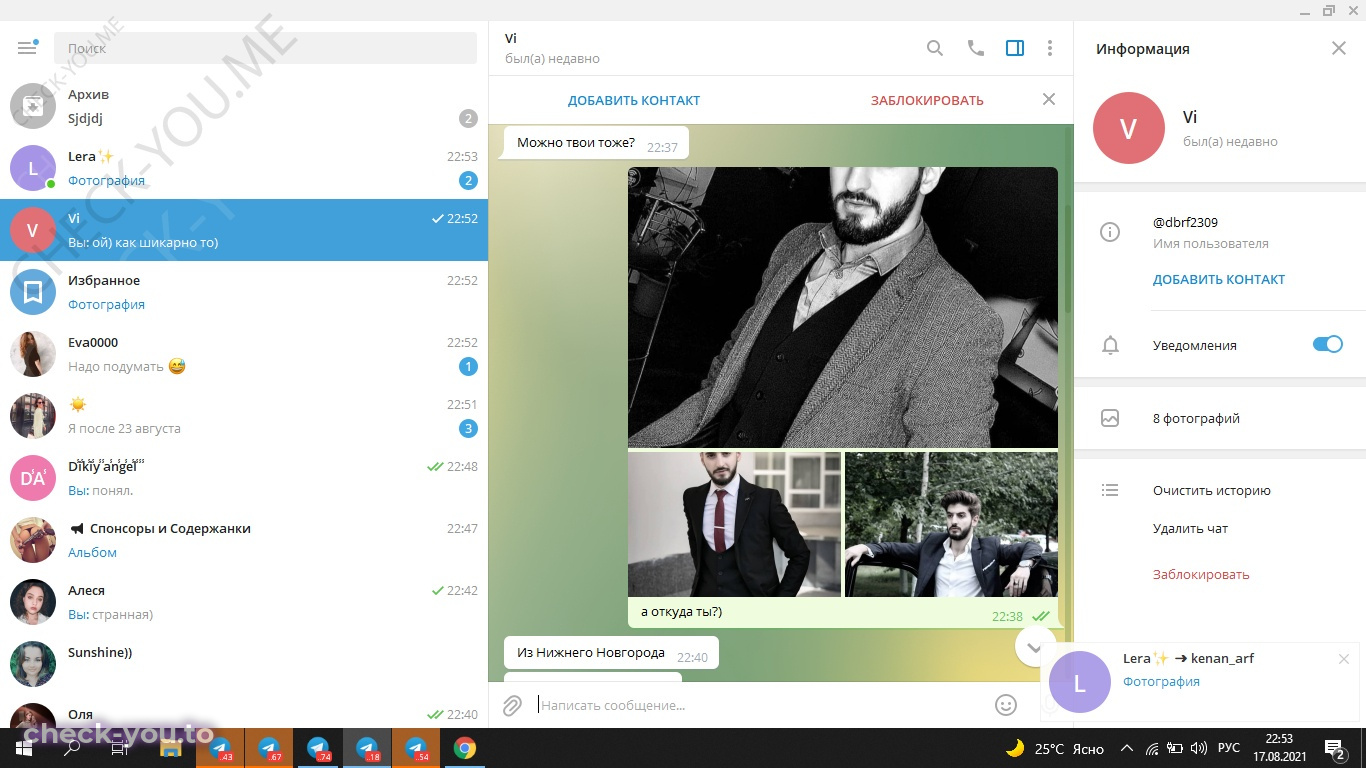Turn off the Уведомления switch
Screen dimensions: 1366x768
pos(1328,344)
